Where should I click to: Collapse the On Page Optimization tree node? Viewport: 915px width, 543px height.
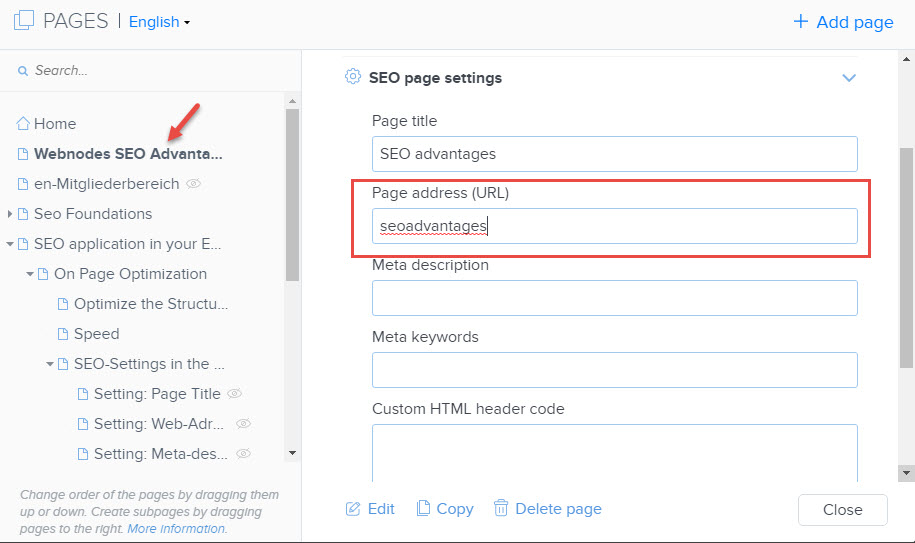pos(31,274)
